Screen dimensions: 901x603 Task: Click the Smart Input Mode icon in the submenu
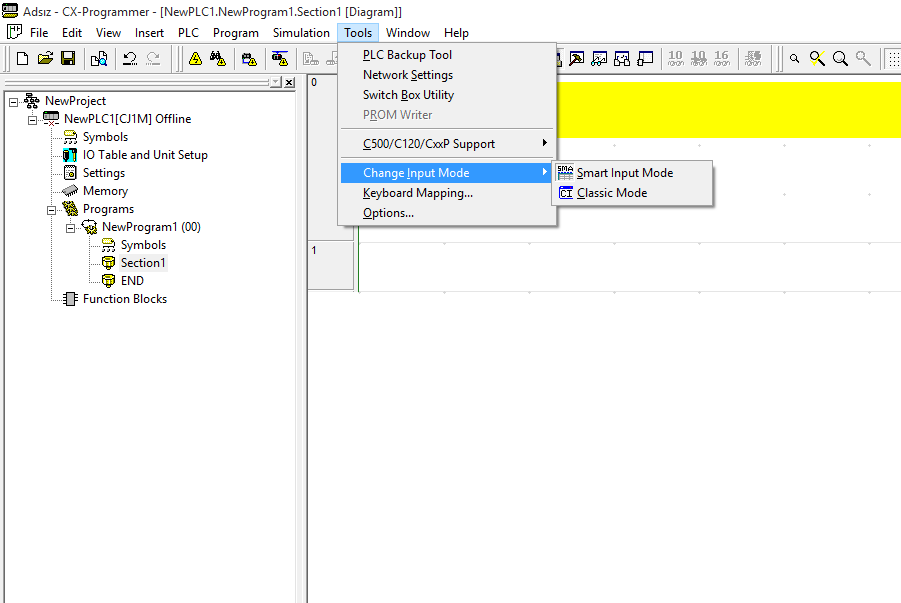pyautogui.click(x=565, y=173)
